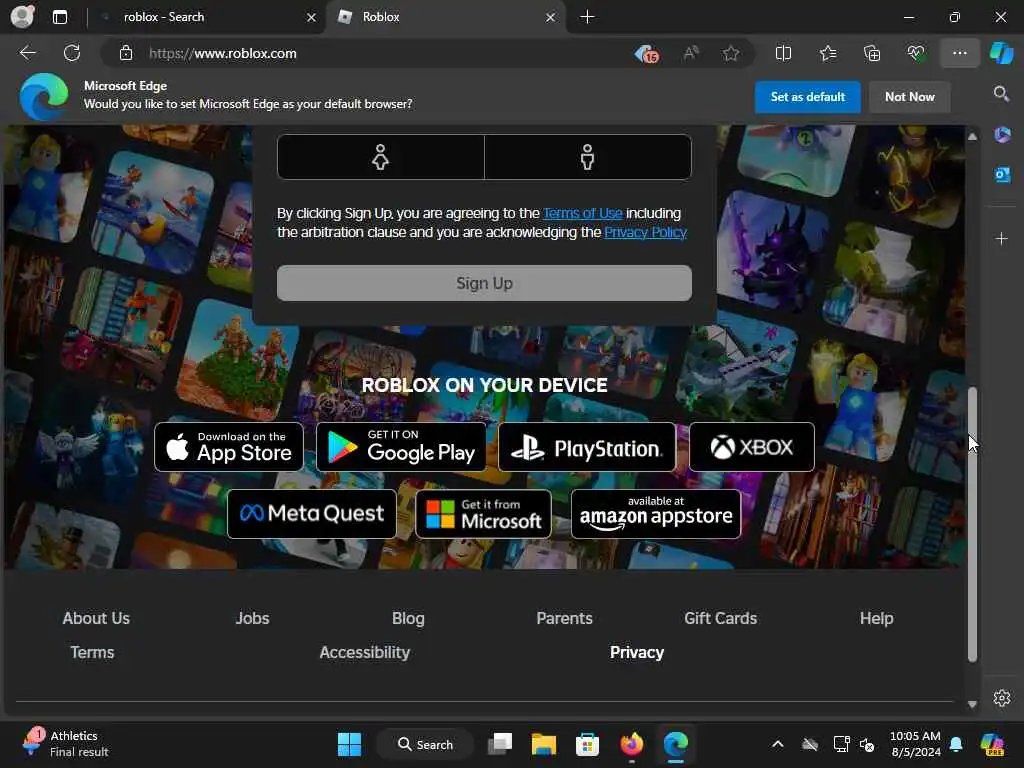
Task: Add this page to favorites star
Action: click(731, 53)
